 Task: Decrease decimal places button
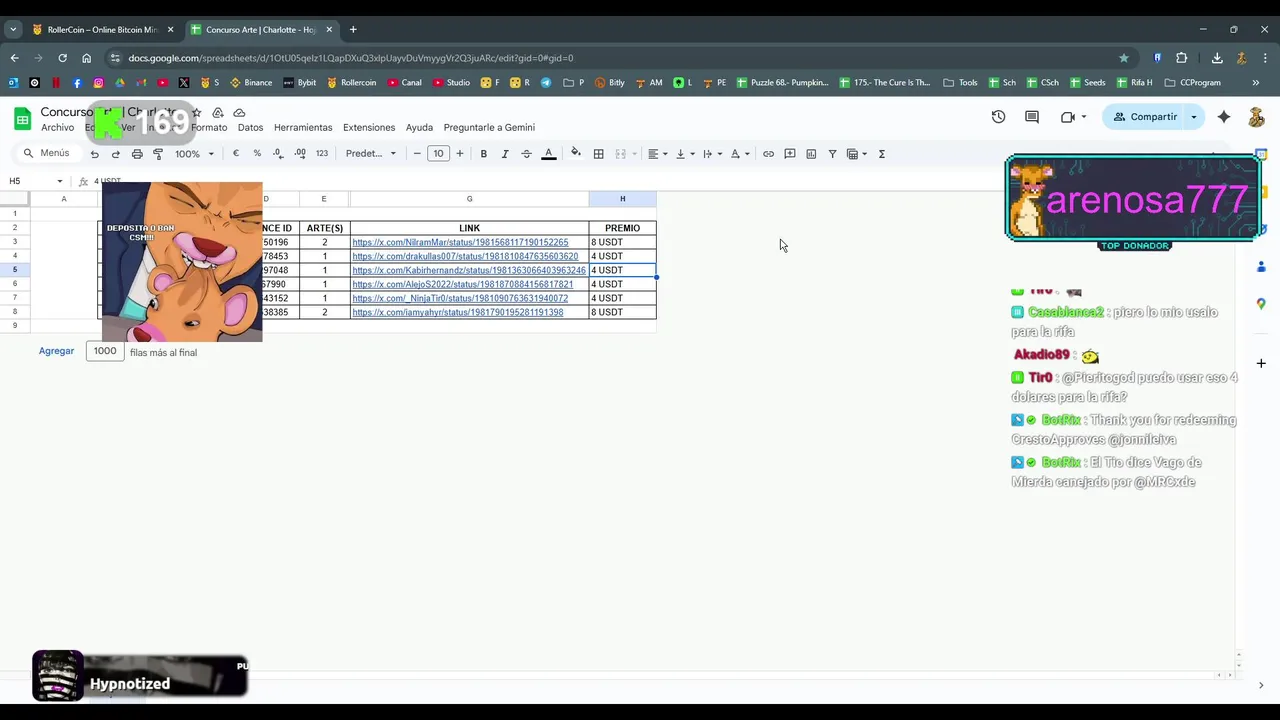pos(278,154)
